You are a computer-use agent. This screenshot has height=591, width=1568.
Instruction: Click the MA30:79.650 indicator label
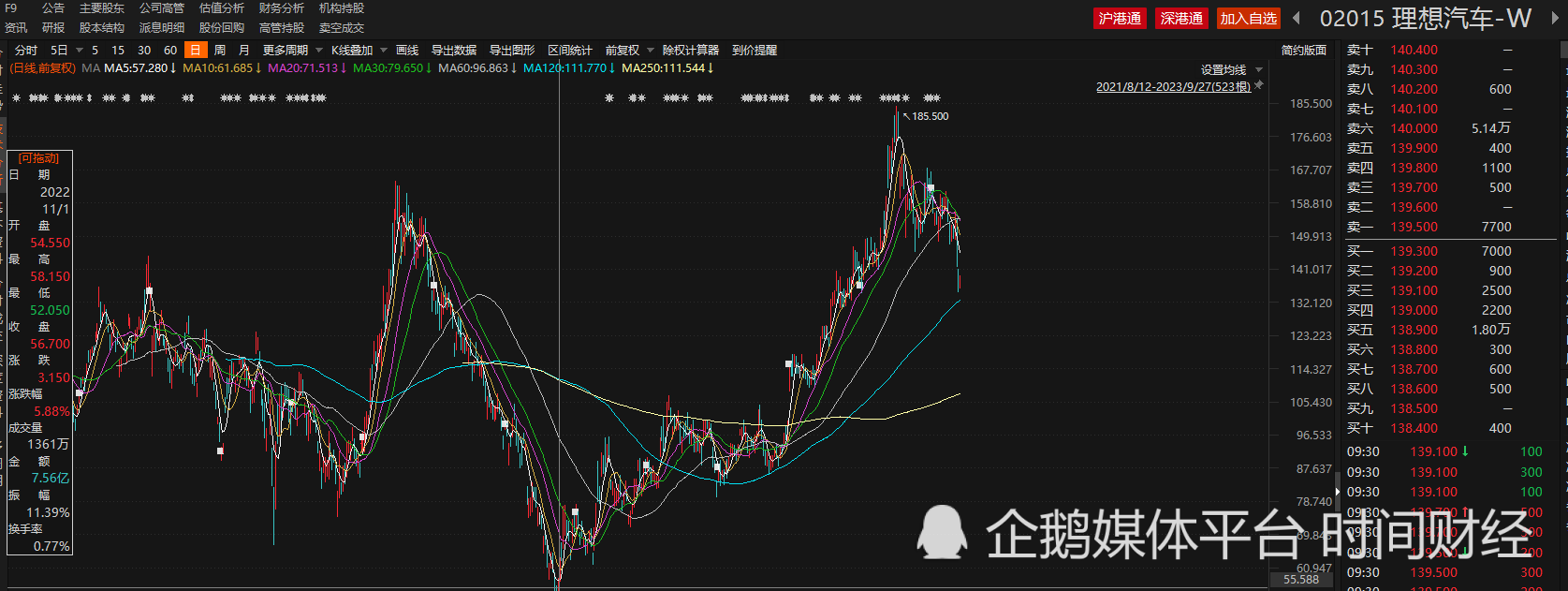click(392, 68)
